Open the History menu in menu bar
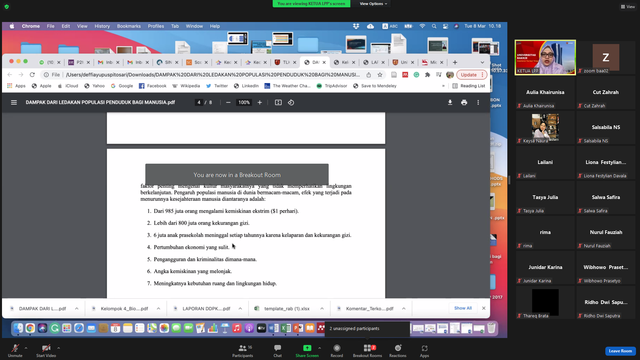Image resolution: width=640 pixels, height=360 pixels. (102, 26)
